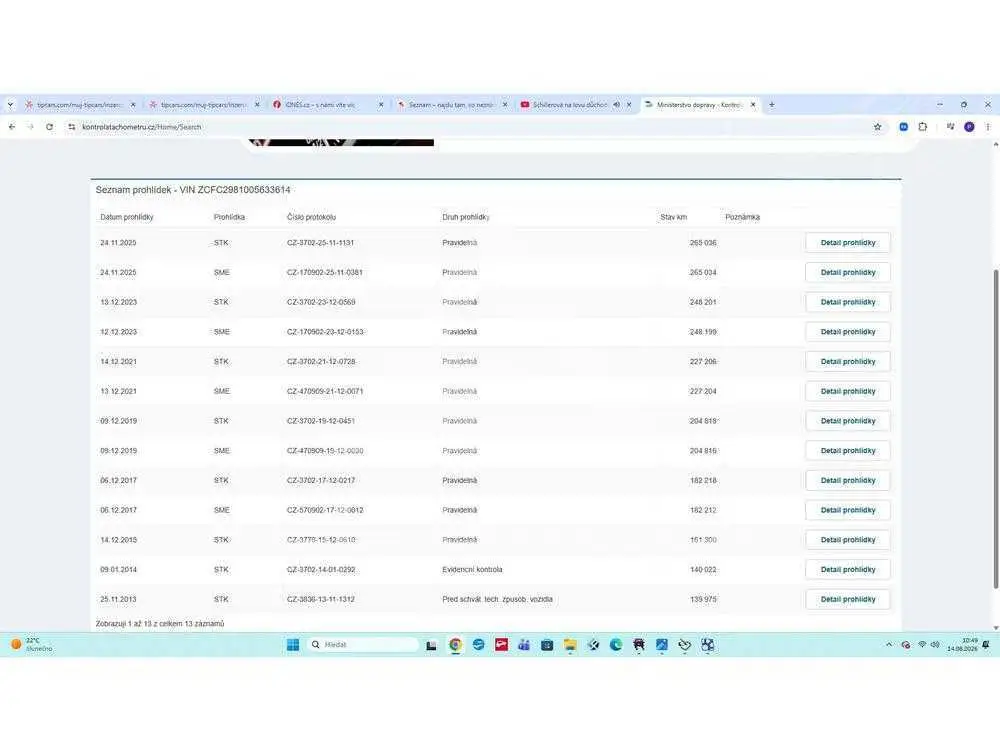Screen dimensions: 1000x750
Task: Reload the page with the refresh icon
Action: [x=49, y=127]
